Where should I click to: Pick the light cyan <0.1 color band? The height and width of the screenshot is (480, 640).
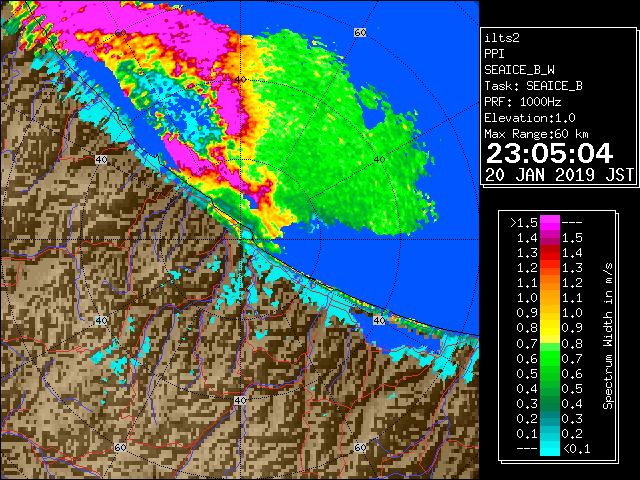[x=550, y=448]
